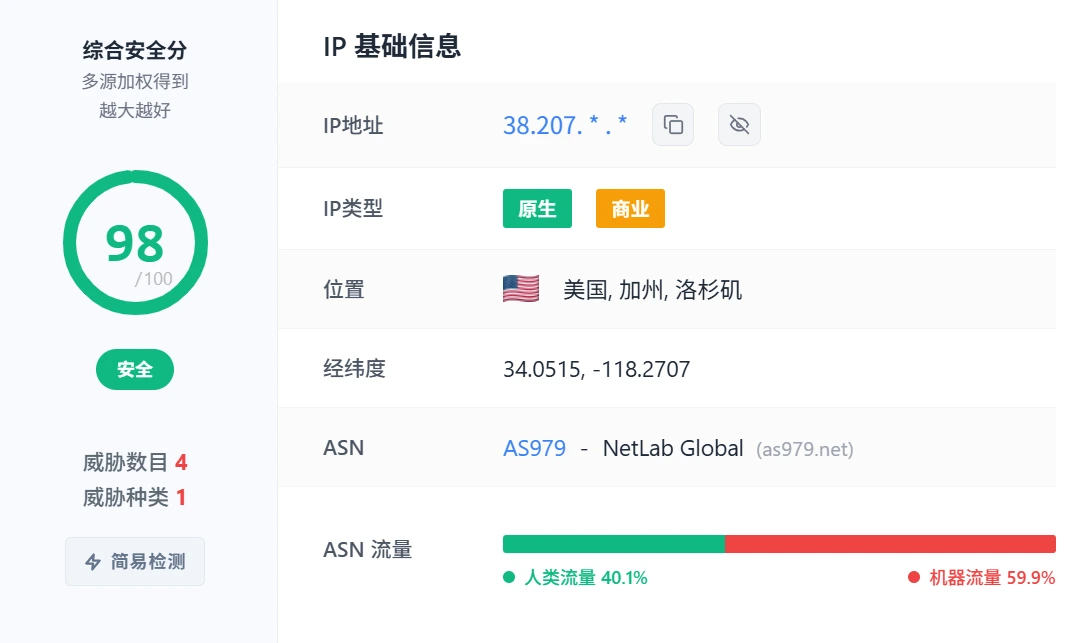Click the US flag icon
This screenshot has height=643, width=1079.
point(521,289)
